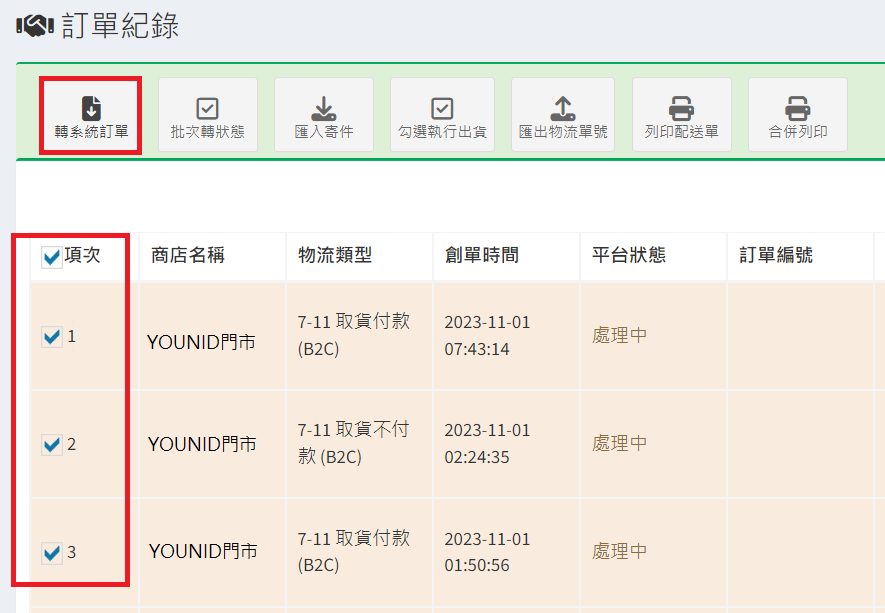The height and width of the screenshot is (613, 885).
Task: Click the 處理中 status in row 1
Action: 620,336
